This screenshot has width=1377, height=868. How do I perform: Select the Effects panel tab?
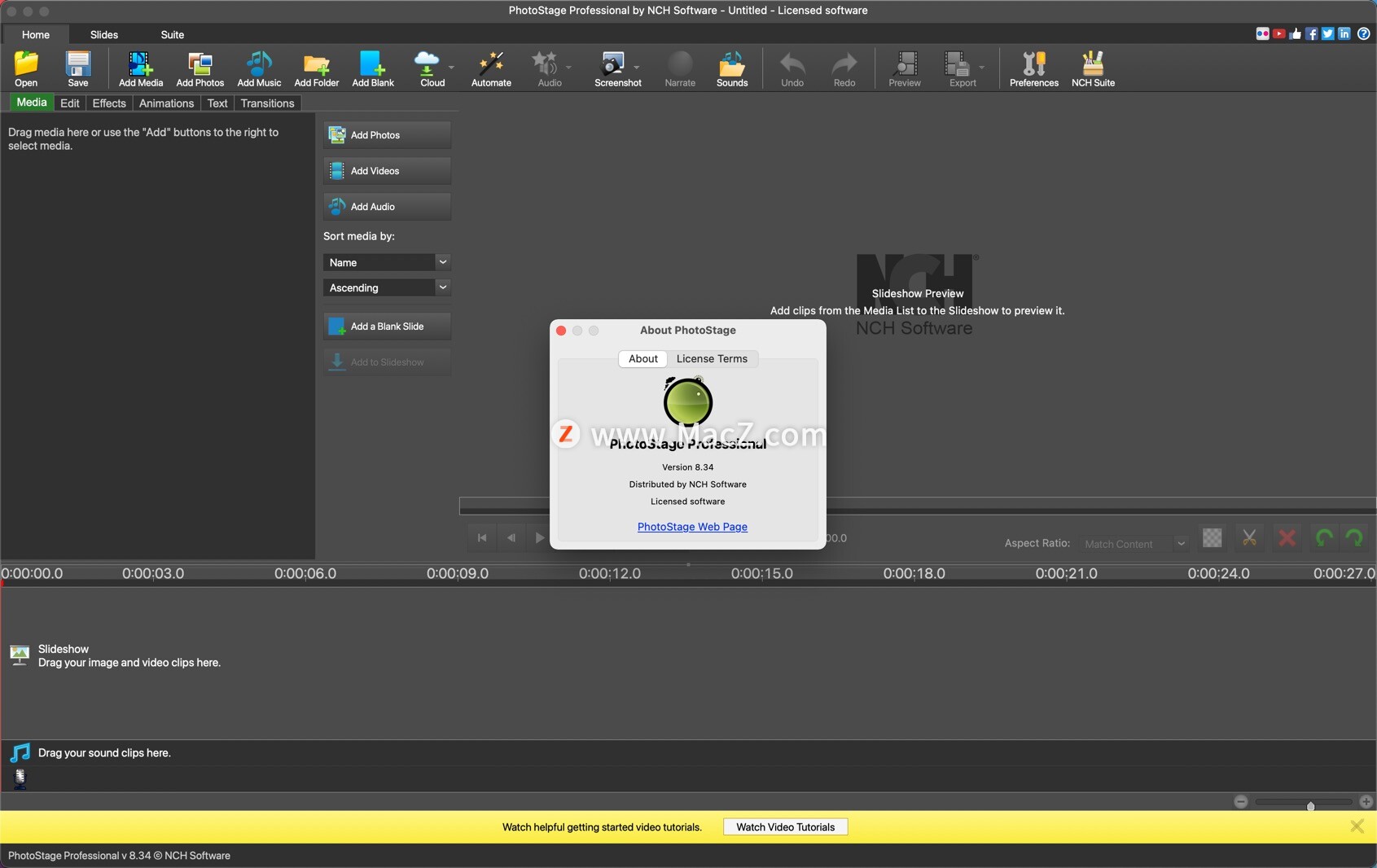coord(109,103)
